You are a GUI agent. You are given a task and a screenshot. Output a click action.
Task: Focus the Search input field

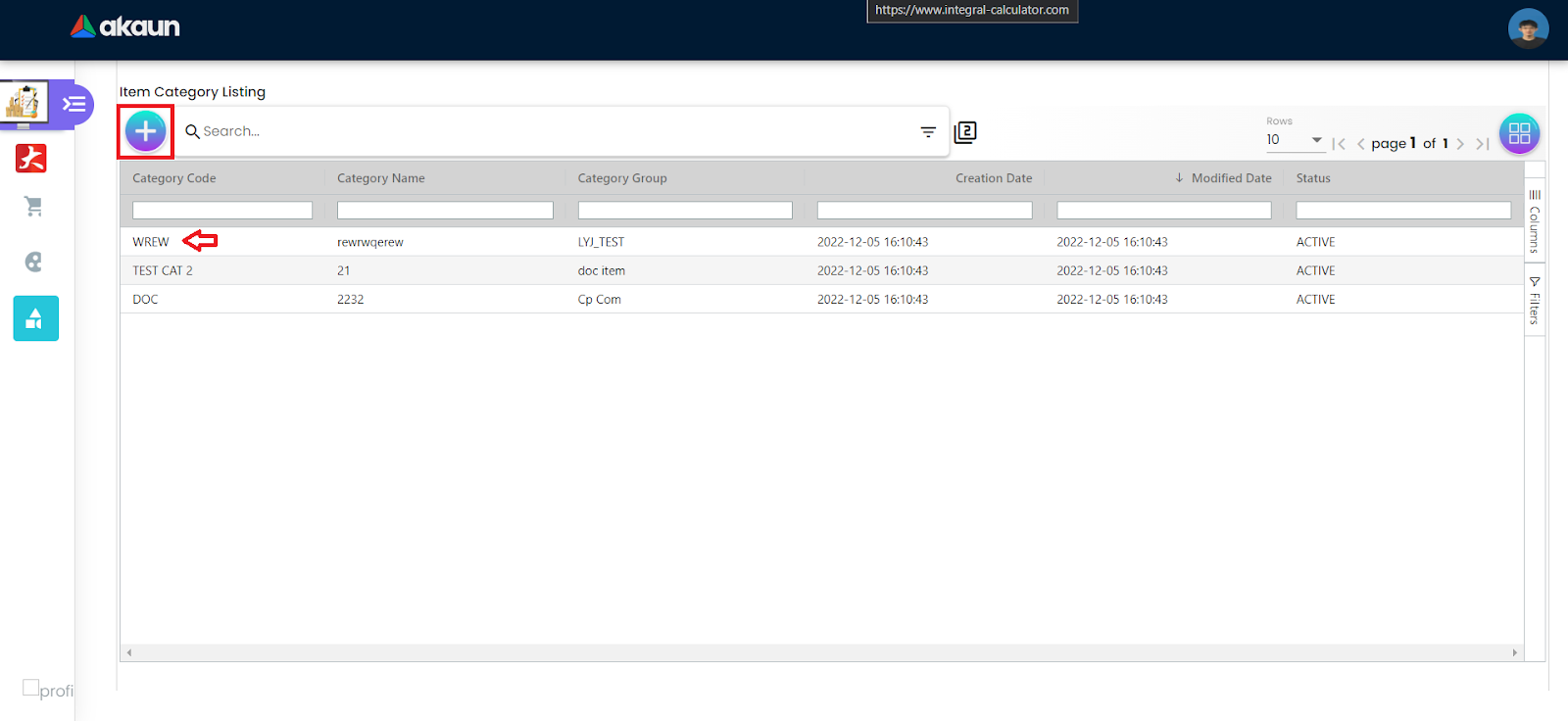pos(555,131)
